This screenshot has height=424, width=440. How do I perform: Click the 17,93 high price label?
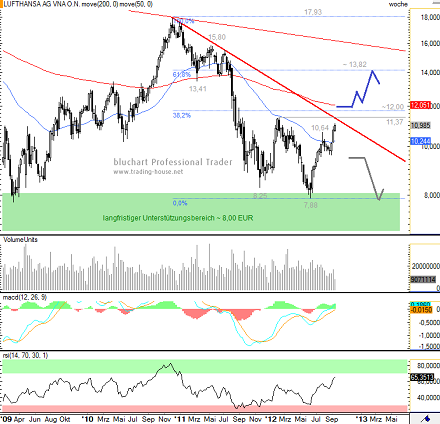313,12
